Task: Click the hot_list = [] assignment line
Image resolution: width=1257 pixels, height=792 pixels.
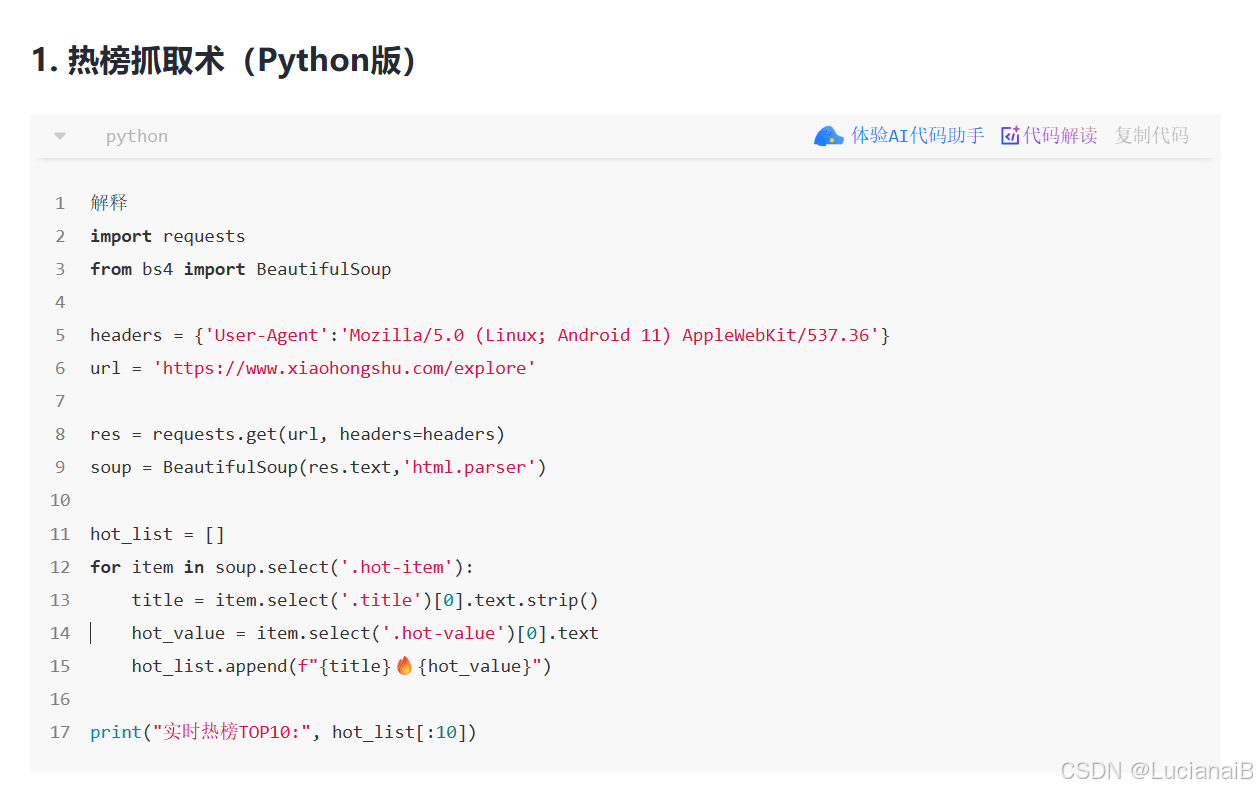Action: (x=157, y=534)
